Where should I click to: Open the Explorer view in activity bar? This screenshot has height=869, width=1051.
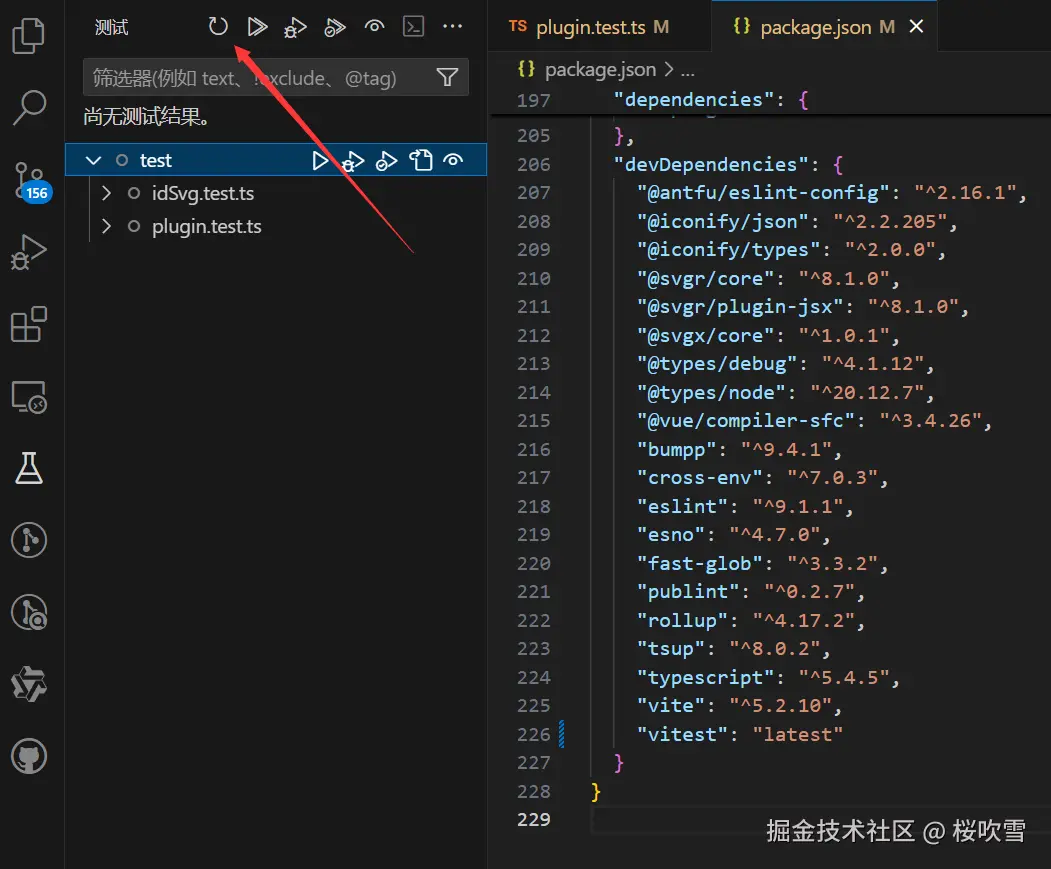coord(29,36)
